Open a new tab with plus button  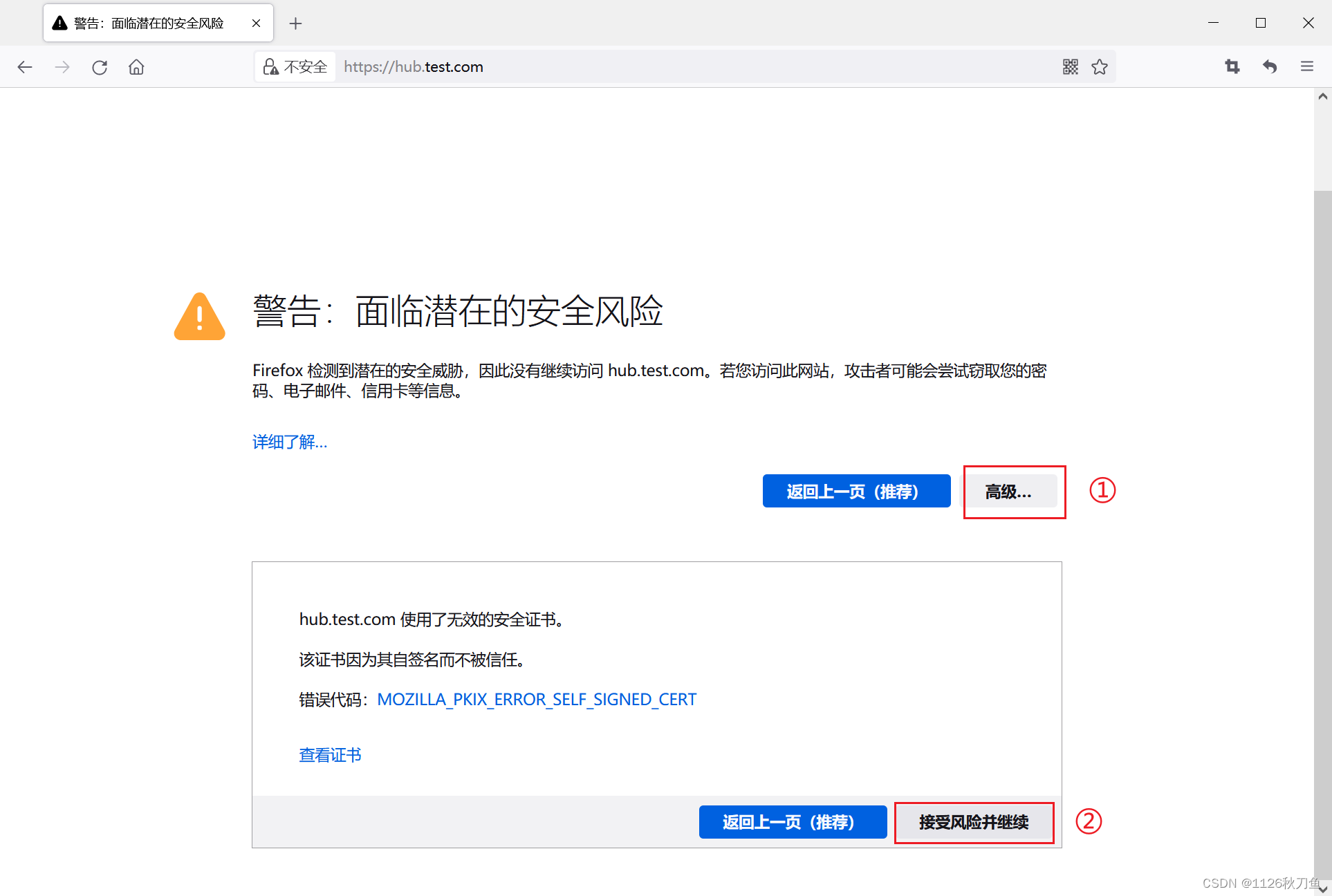coord(295,24)
